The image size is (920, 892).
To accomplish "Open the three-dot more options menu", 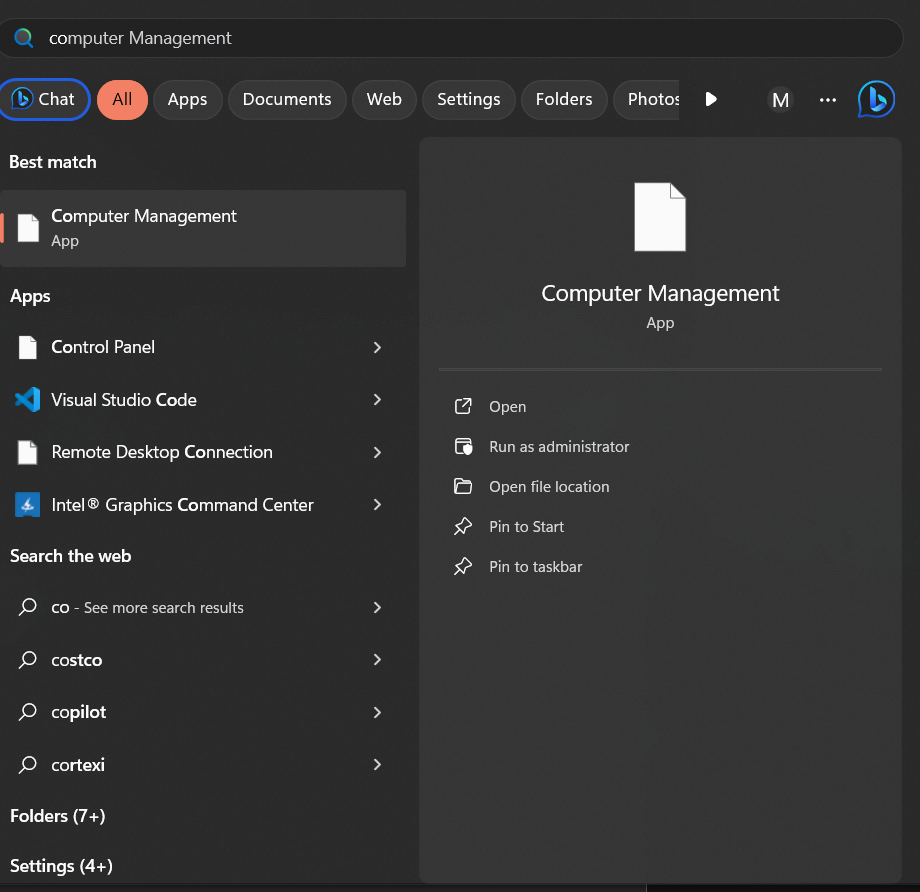I will click(x=827, y=99).
